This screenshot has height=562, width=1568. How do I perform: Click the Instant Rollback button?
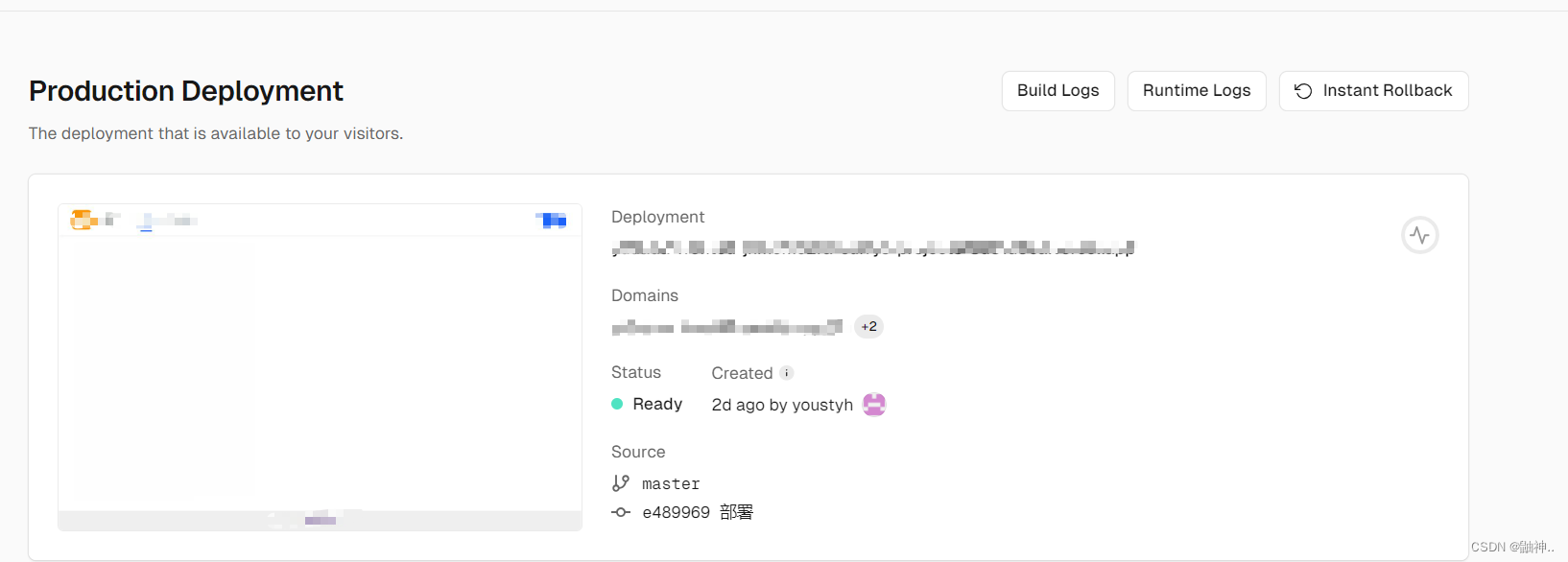1373,91
